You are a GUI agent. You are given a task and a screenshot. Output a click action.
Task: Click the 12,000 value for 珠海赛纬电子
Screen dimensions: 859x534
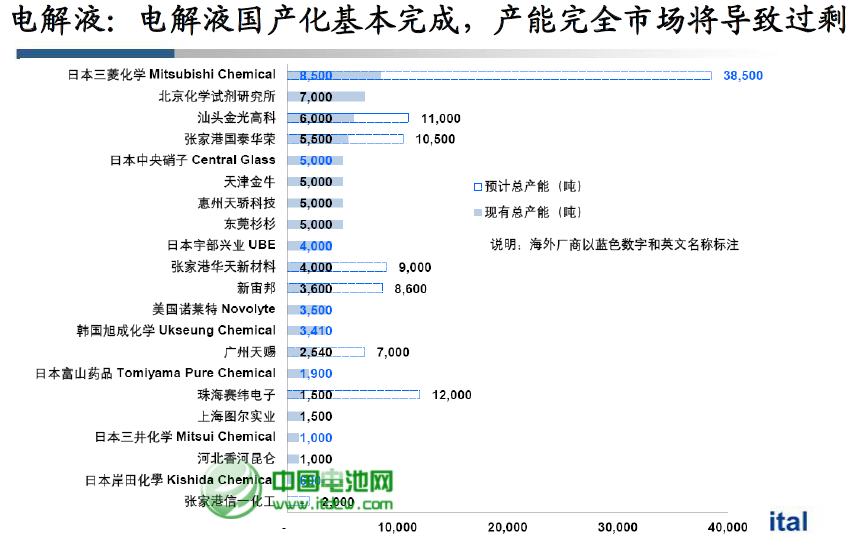(451, 395)
